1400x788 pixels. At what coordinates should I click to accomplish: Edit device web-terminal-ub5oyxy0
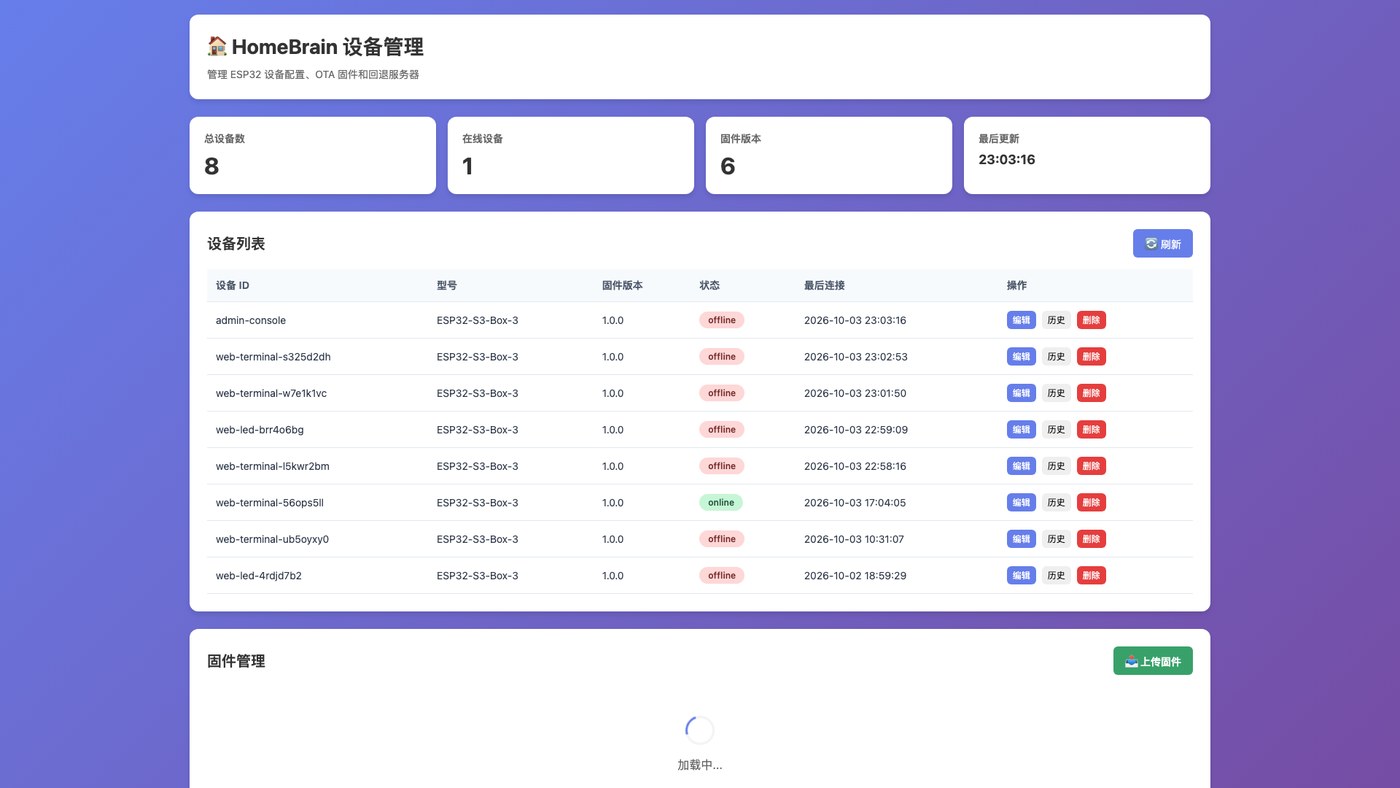[1021, 539]
